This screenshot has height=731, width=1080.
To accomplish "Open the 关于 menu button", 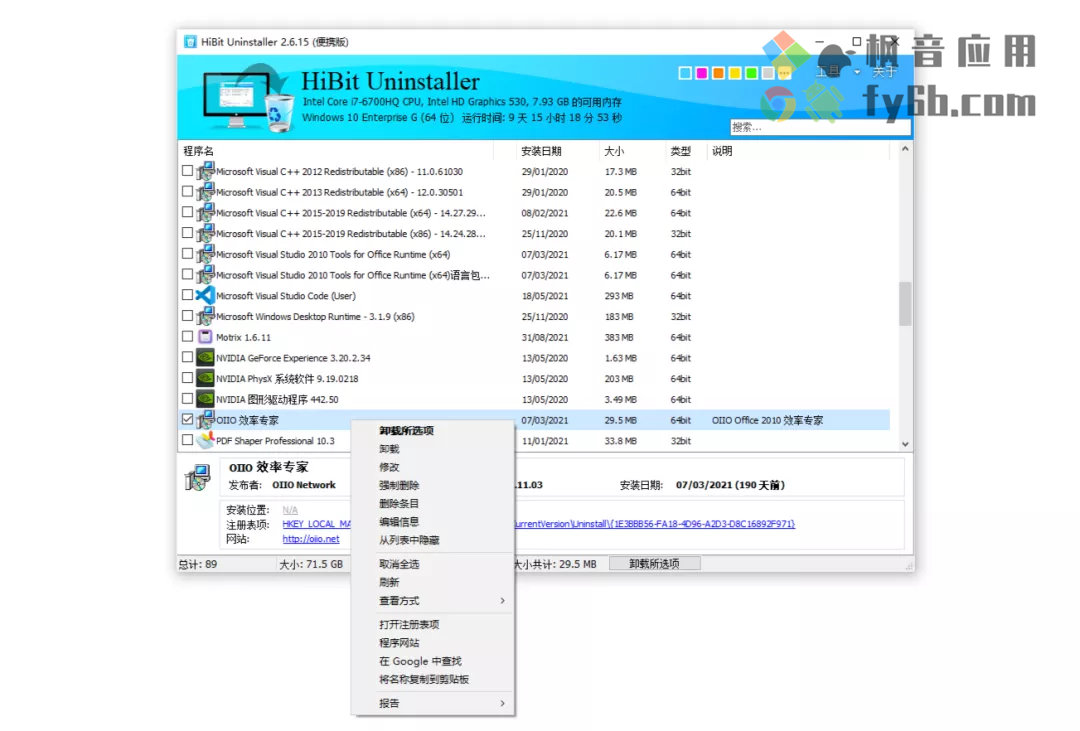I will pyautogui.click(x=884, y=72).
